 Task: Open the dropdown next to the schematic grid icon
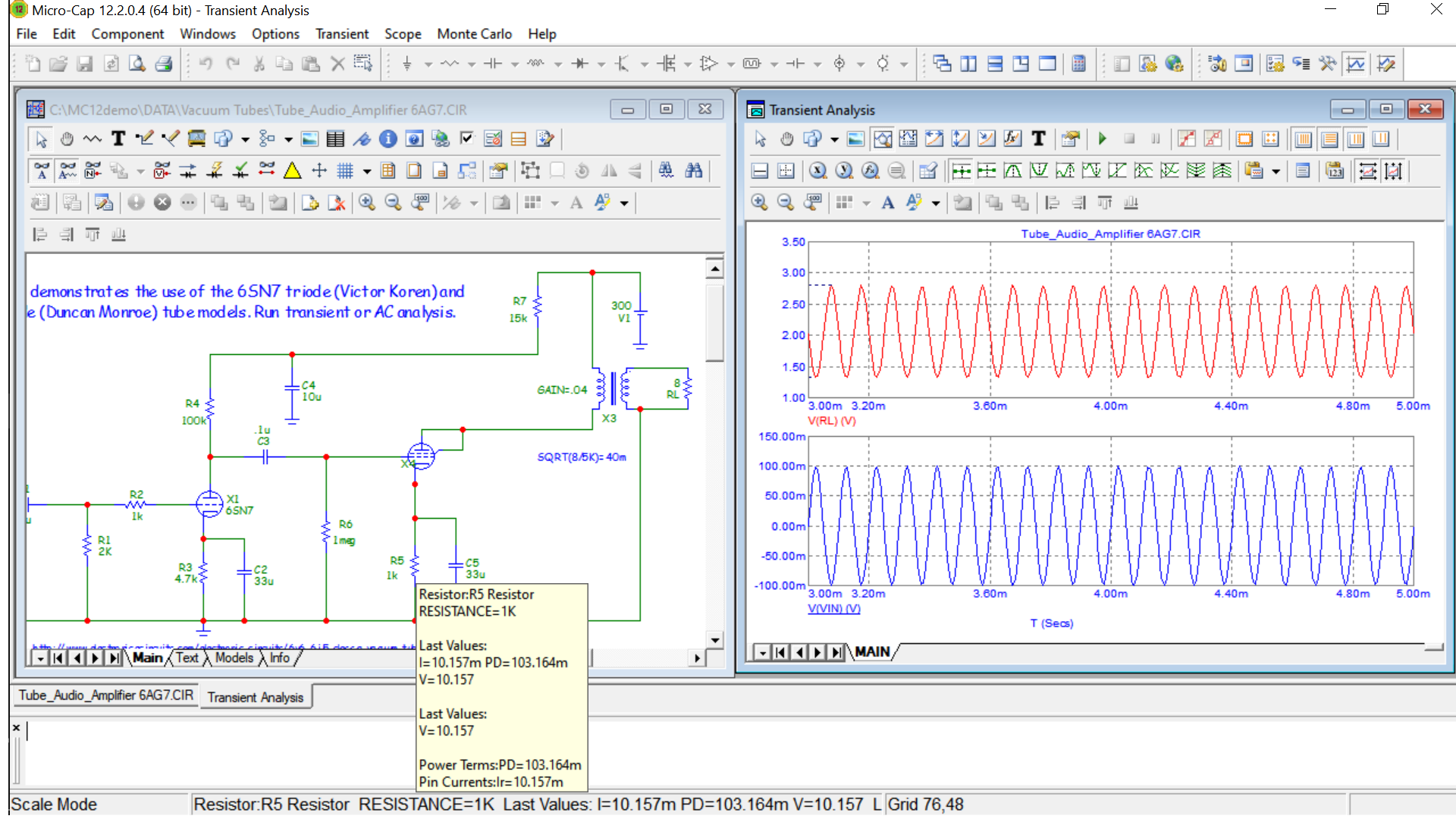point(367,171)
